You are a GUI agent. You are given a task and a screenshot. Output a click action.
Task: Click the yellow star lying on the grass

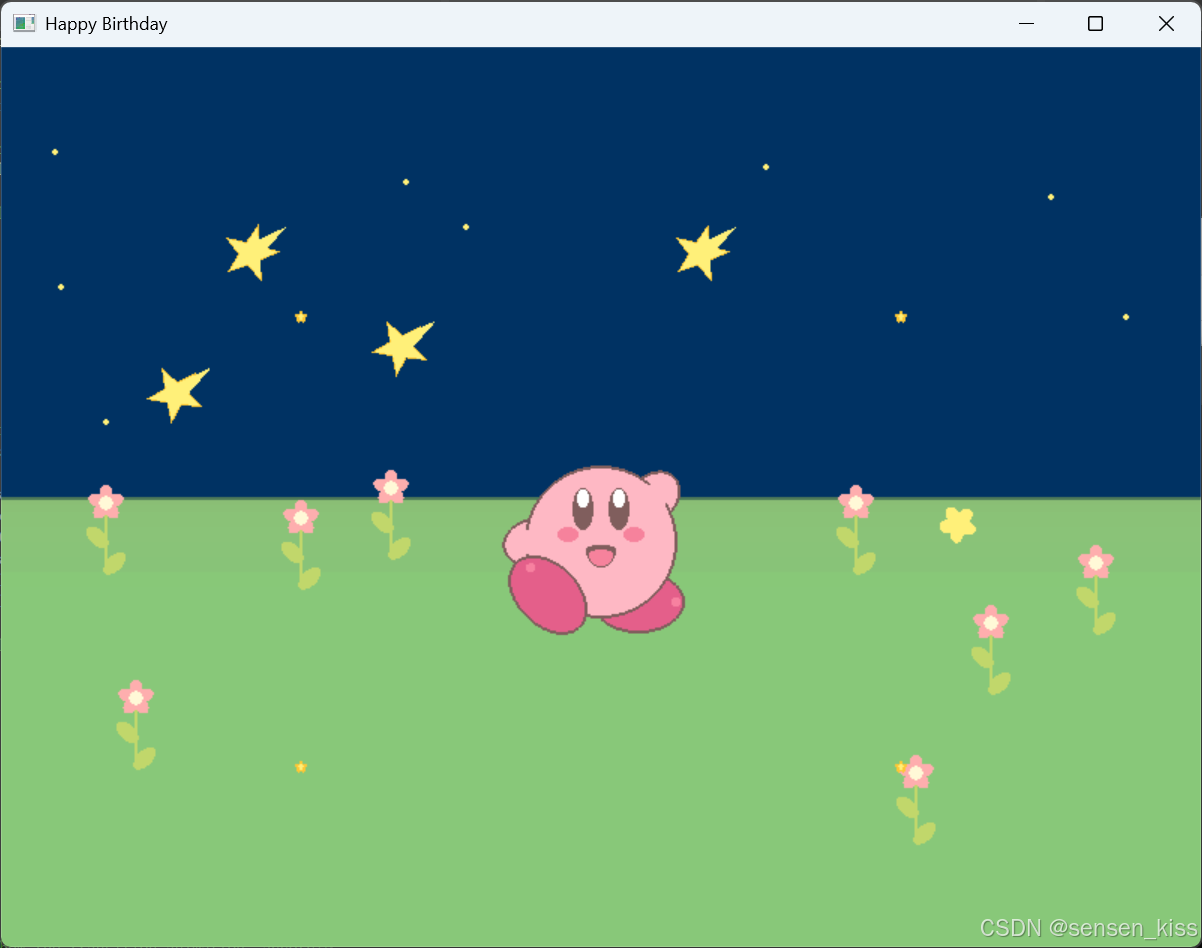(x=958, y=524)
